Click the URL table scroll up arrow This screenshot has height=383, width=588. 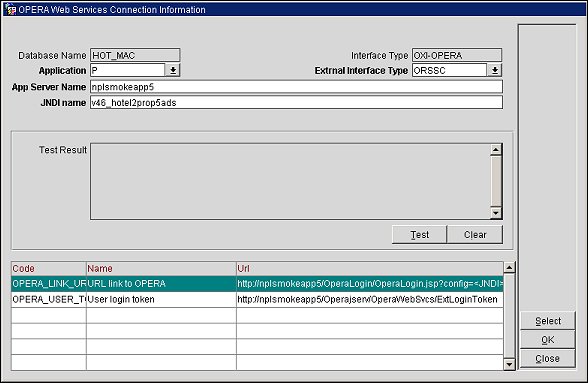pyautogui.click(x=509, y=267)
